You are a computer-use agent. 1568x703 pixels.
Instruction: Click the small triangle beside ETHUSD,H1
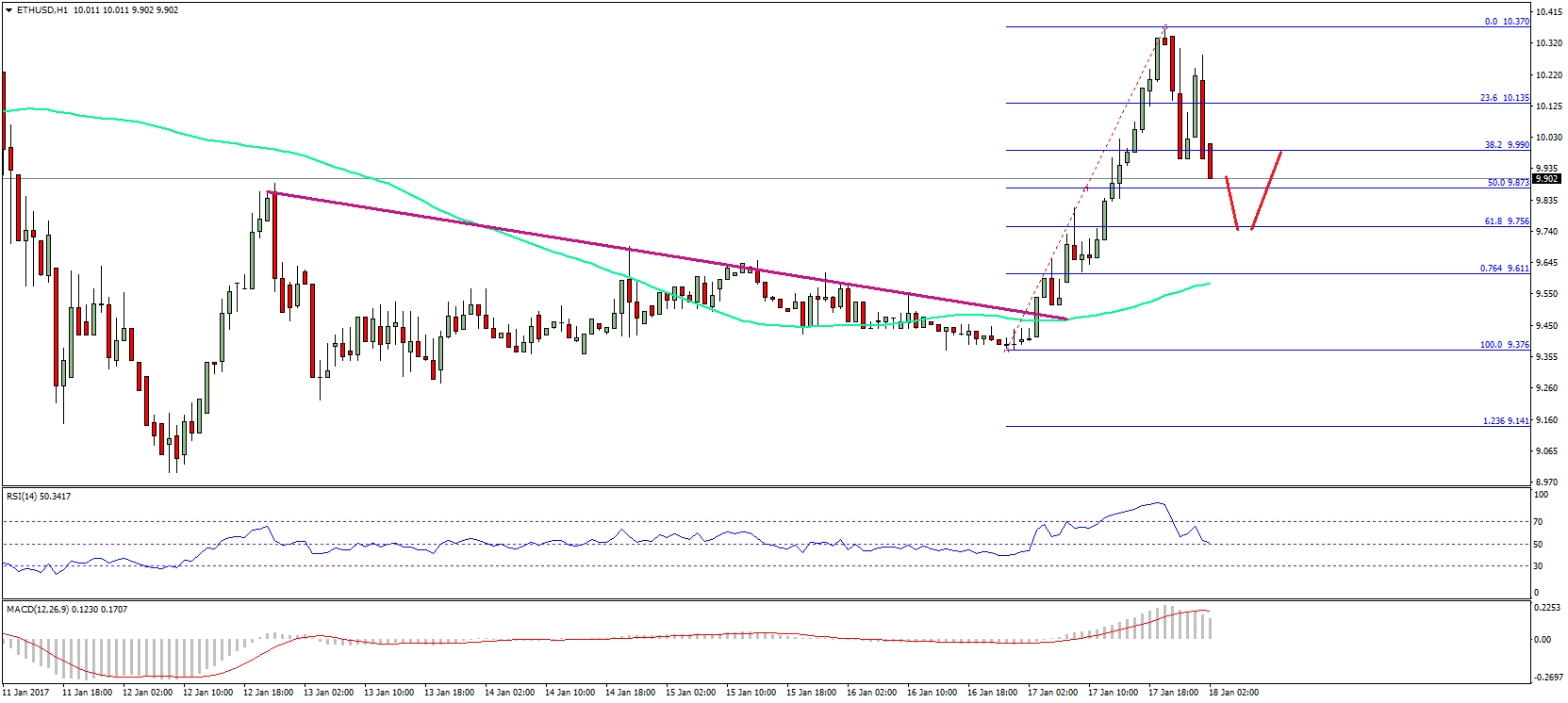pos(8,10)
